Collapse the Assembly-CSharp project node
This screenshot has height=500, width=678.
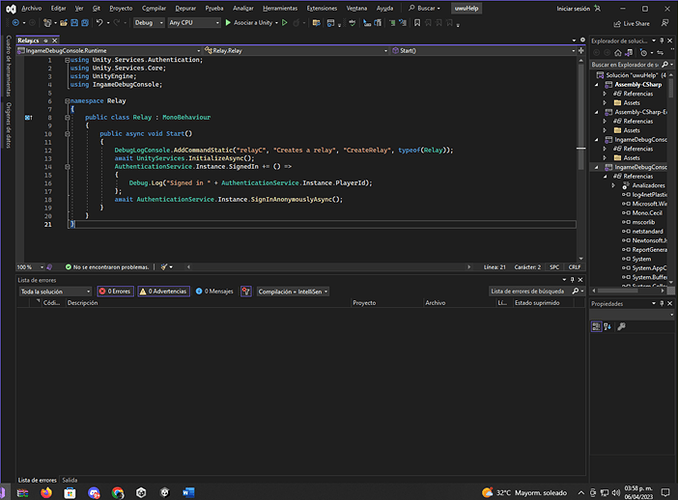tap(597, 85)
